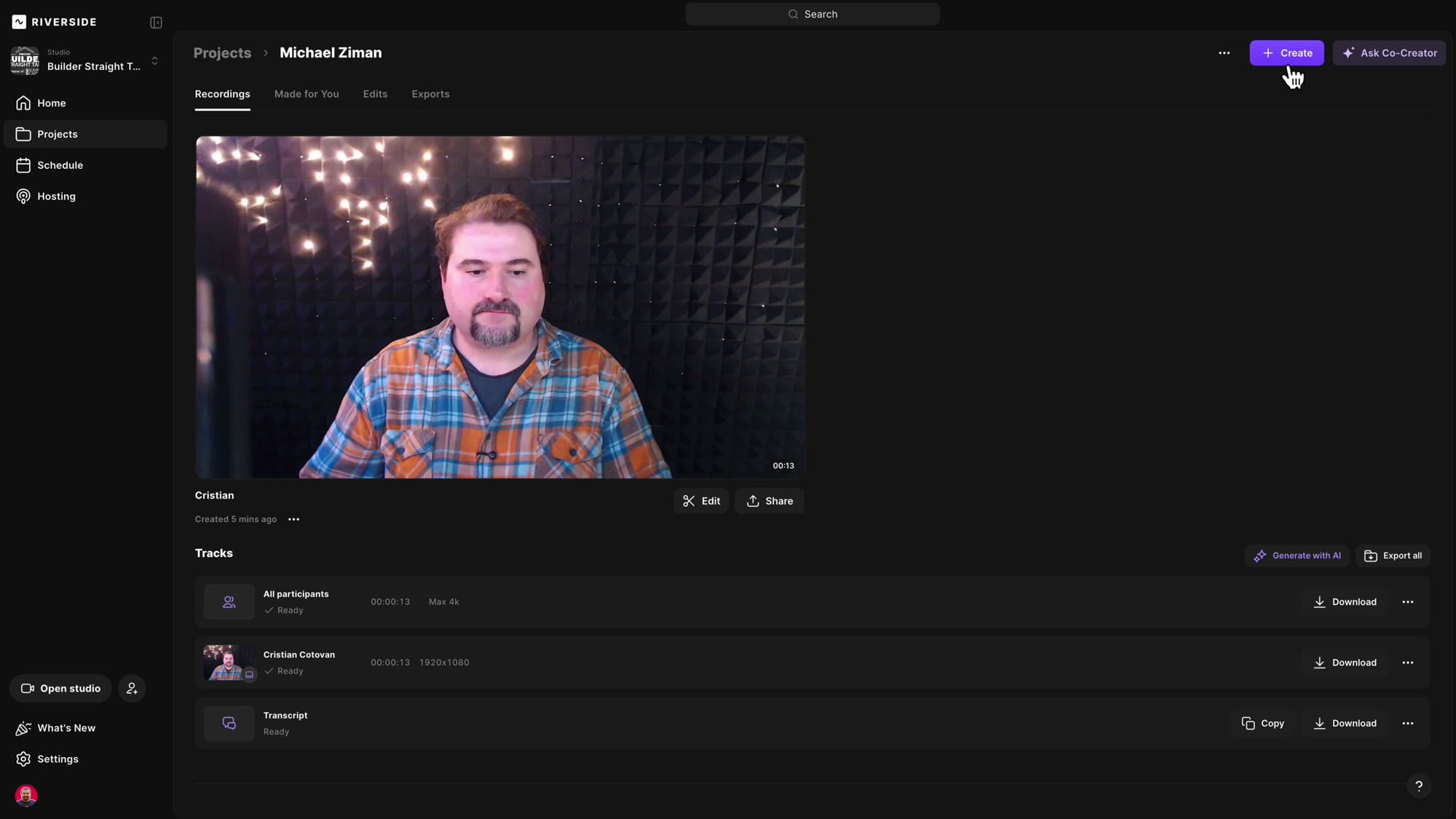Open Settings with the gear icon
Viewport: 1456px width, 819px height.
click(x=23, y=759)
